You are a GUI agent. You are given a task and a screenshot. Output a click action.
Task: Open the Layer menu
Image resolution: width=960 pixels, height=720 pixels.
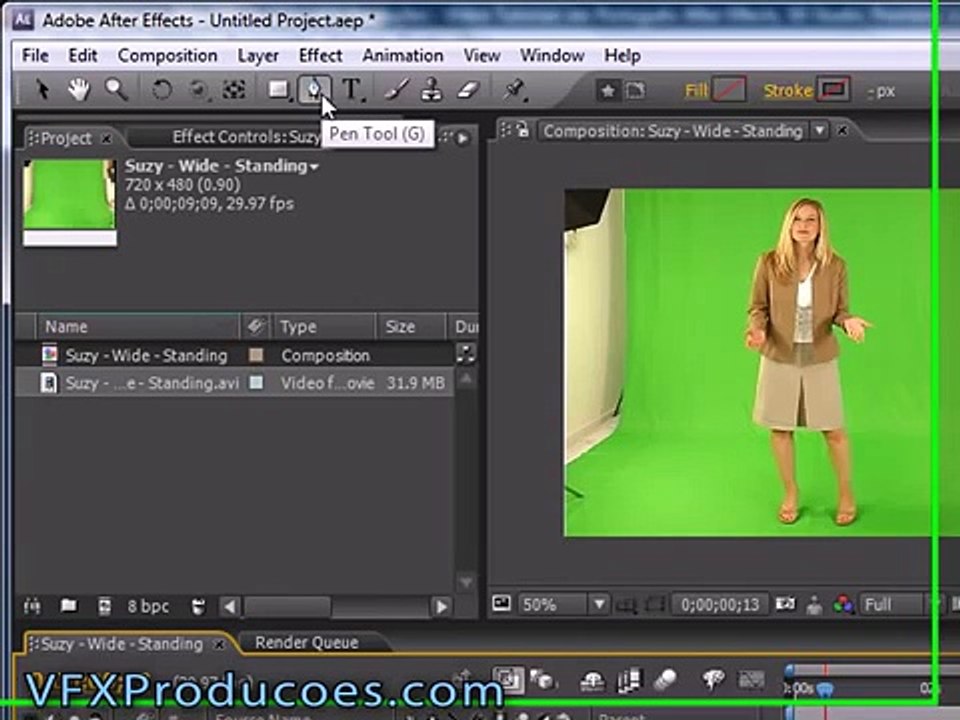tap(258, 56)
